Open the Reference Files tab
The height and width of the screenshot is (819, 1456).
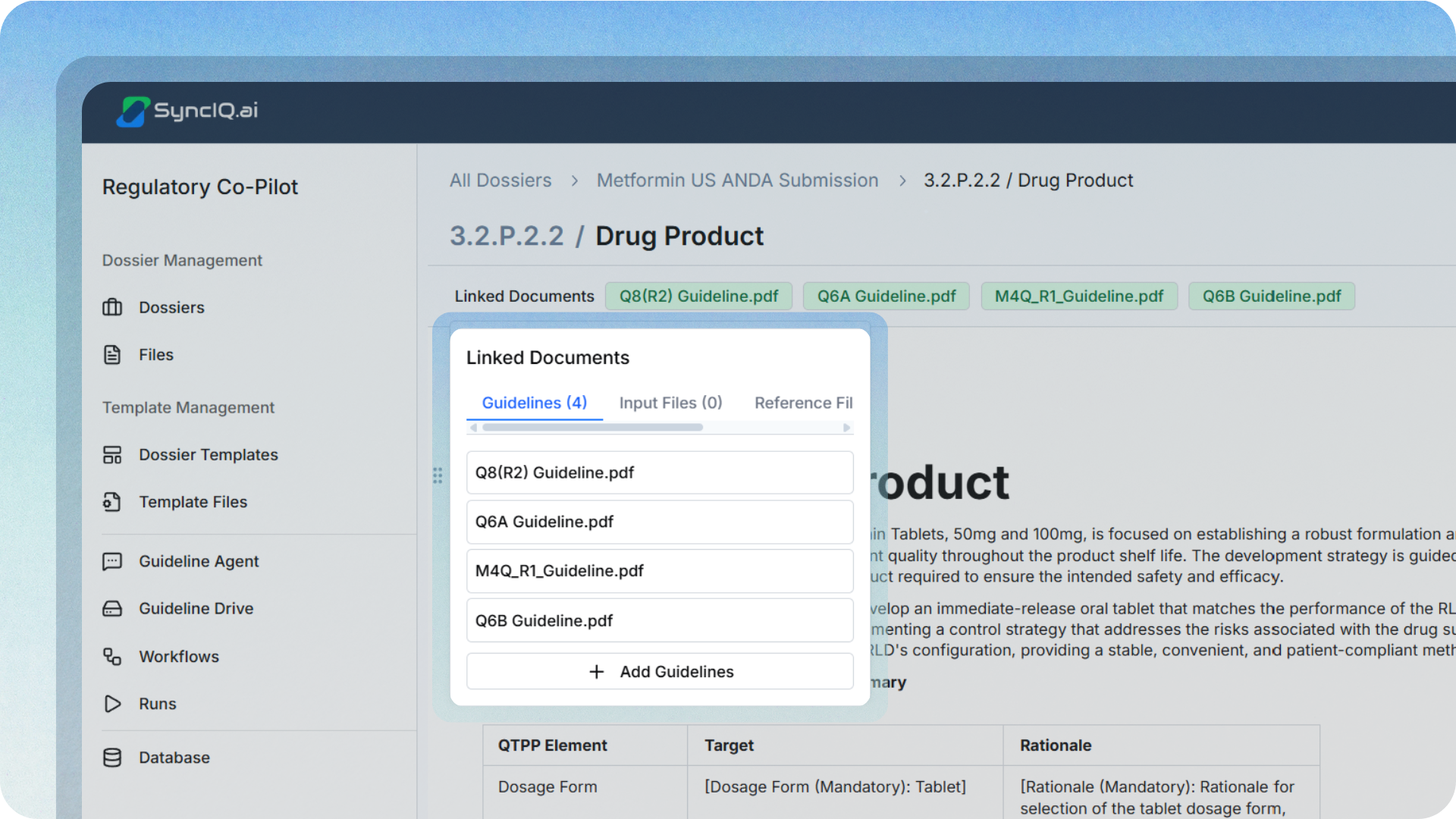[803, 403]
